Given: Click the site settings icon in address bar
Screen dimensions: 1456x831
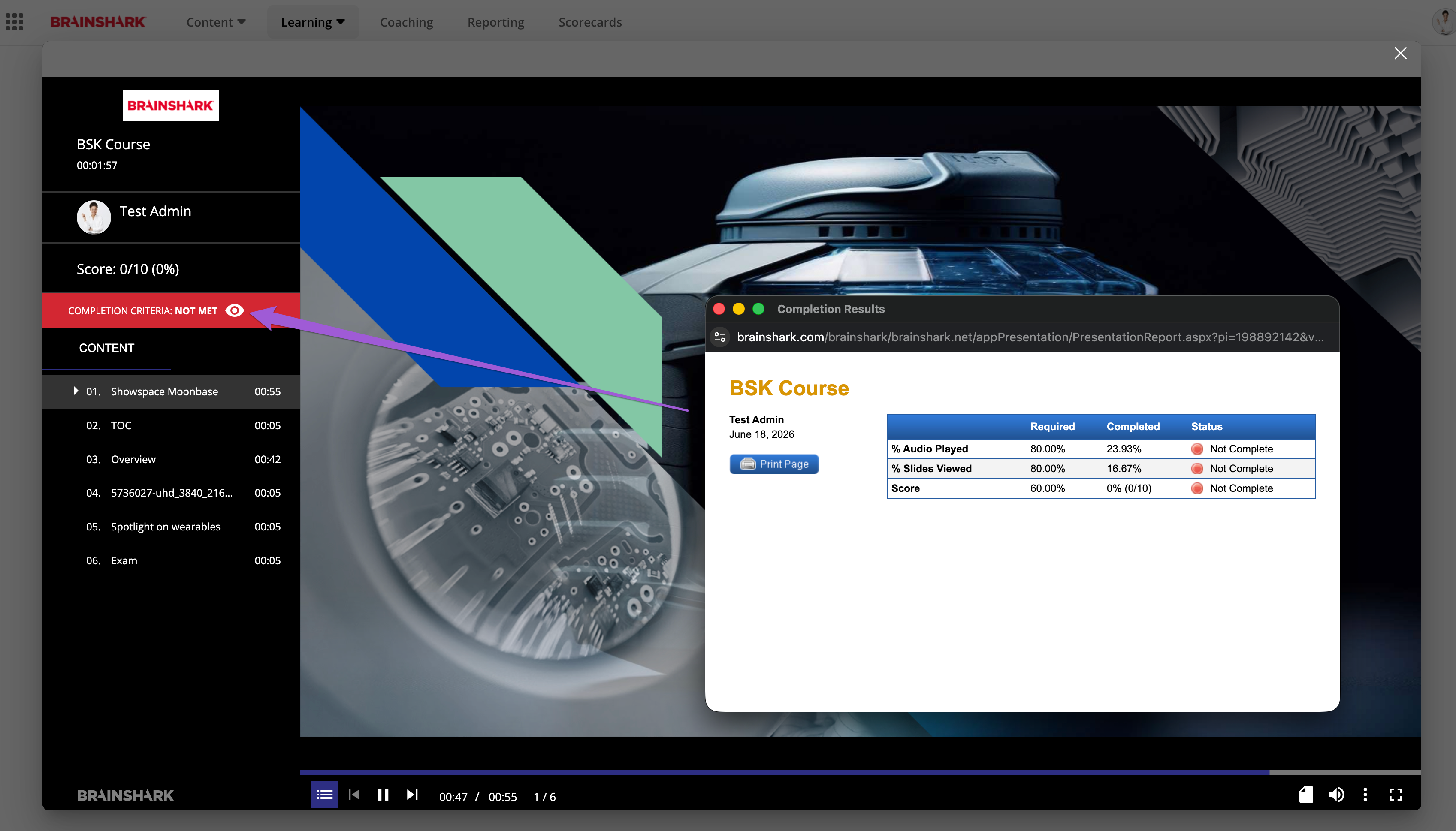Looking at the screenshot, I should 720,337.
